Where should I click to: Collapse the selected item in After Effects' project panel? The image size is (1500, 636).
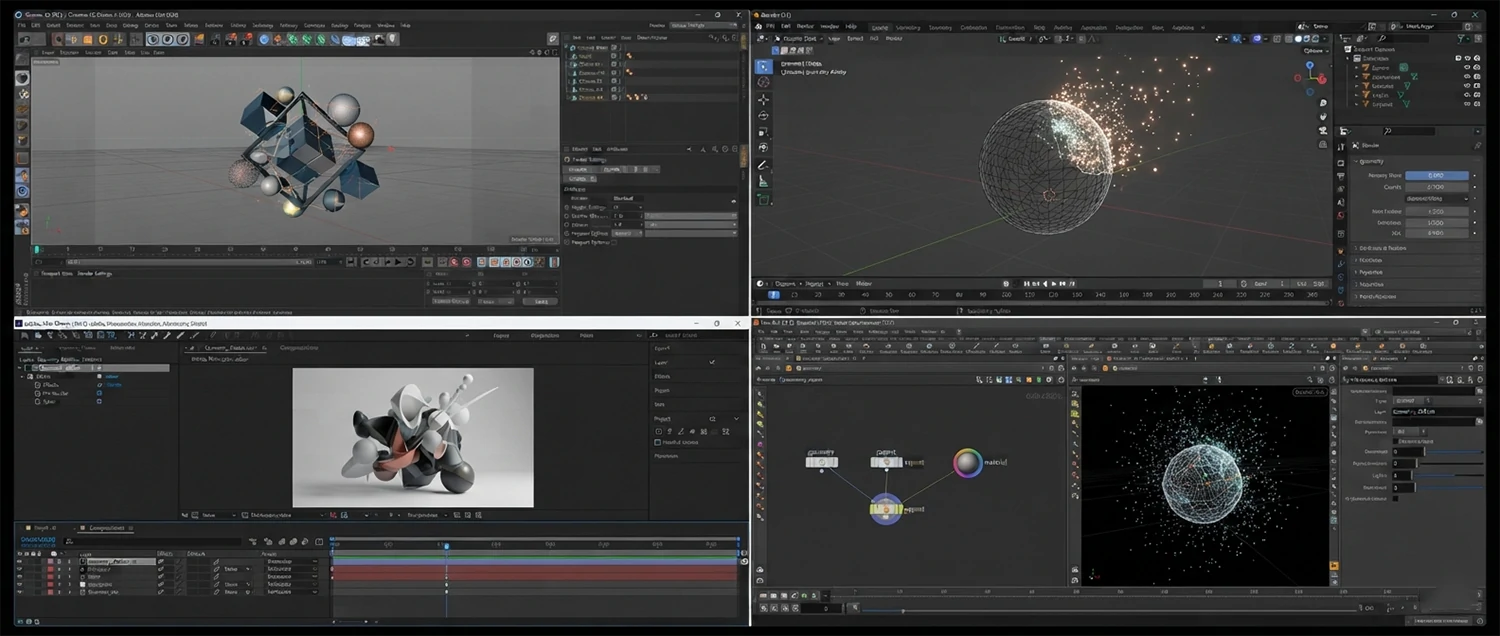[20, 368]
